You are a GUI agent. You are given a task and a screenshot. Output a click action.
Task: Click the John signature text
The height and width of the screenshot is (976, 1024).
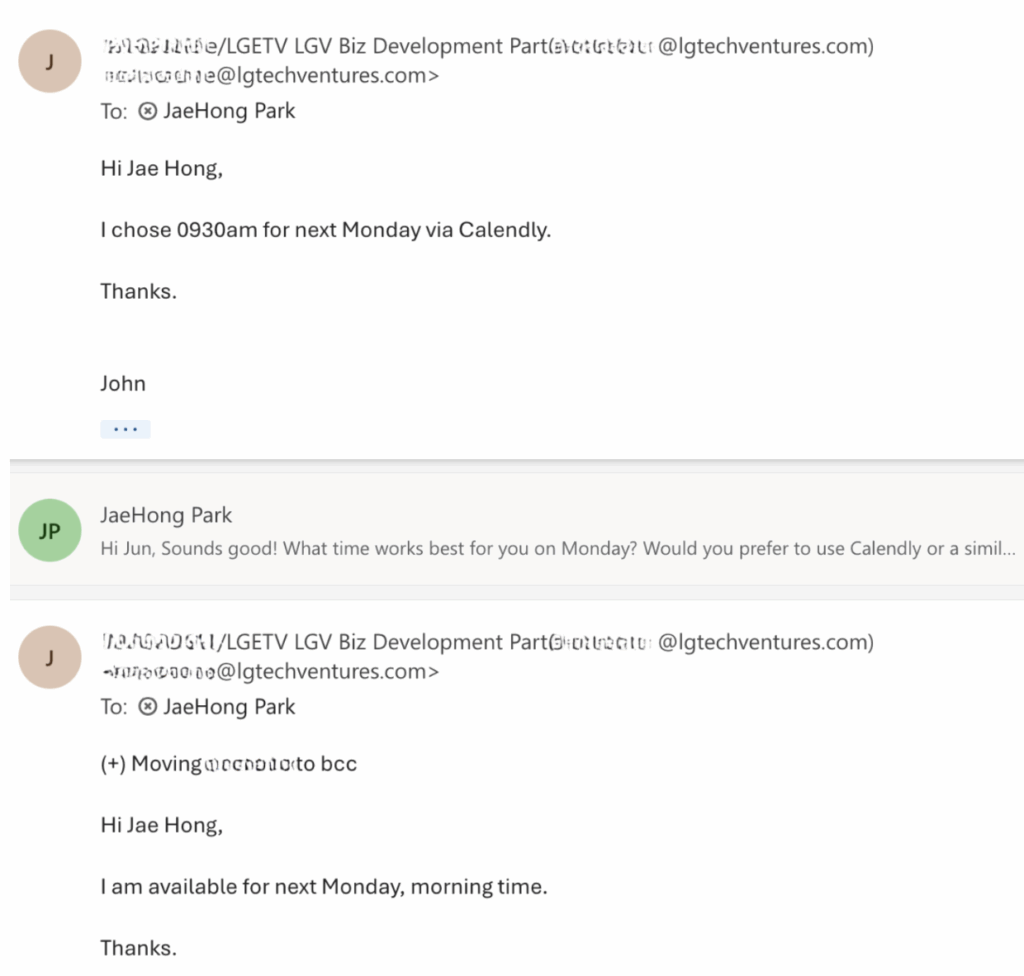tap(123, 383)
